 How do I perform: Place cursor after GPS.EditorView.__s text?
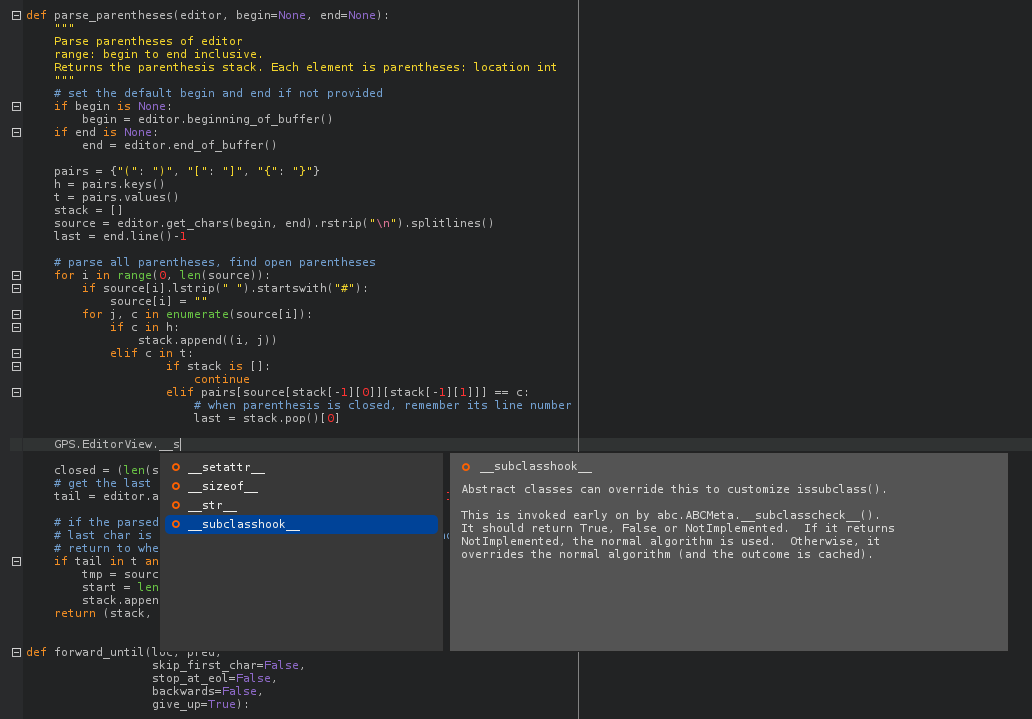coord(181,444)
